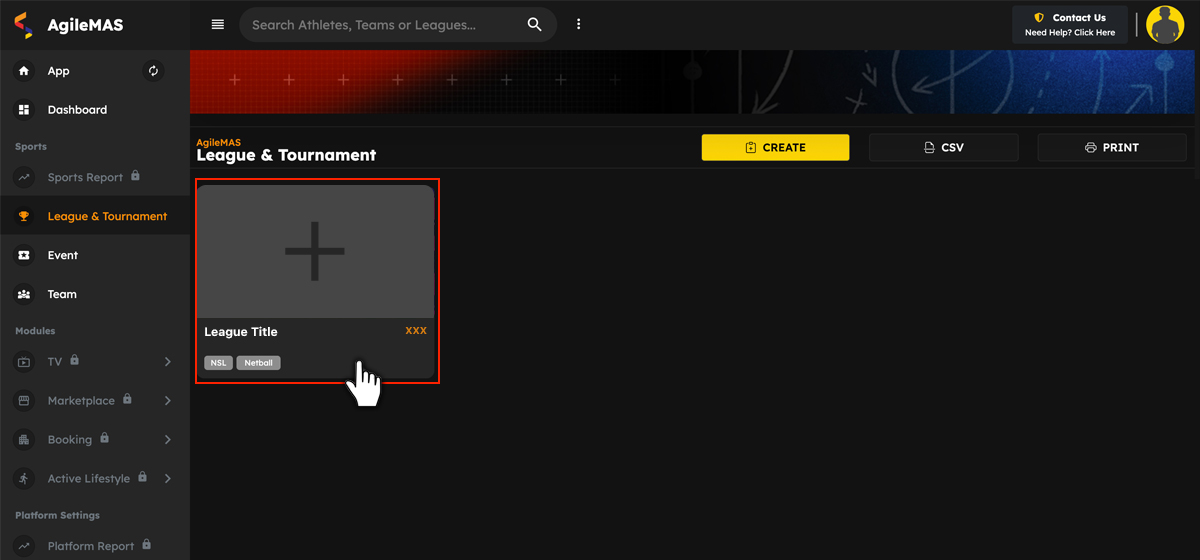Image resolution: width=1200 pixels, height=560 pixels.
Task: Click the lock icon next to Sports Report
Action: [136, 176]
